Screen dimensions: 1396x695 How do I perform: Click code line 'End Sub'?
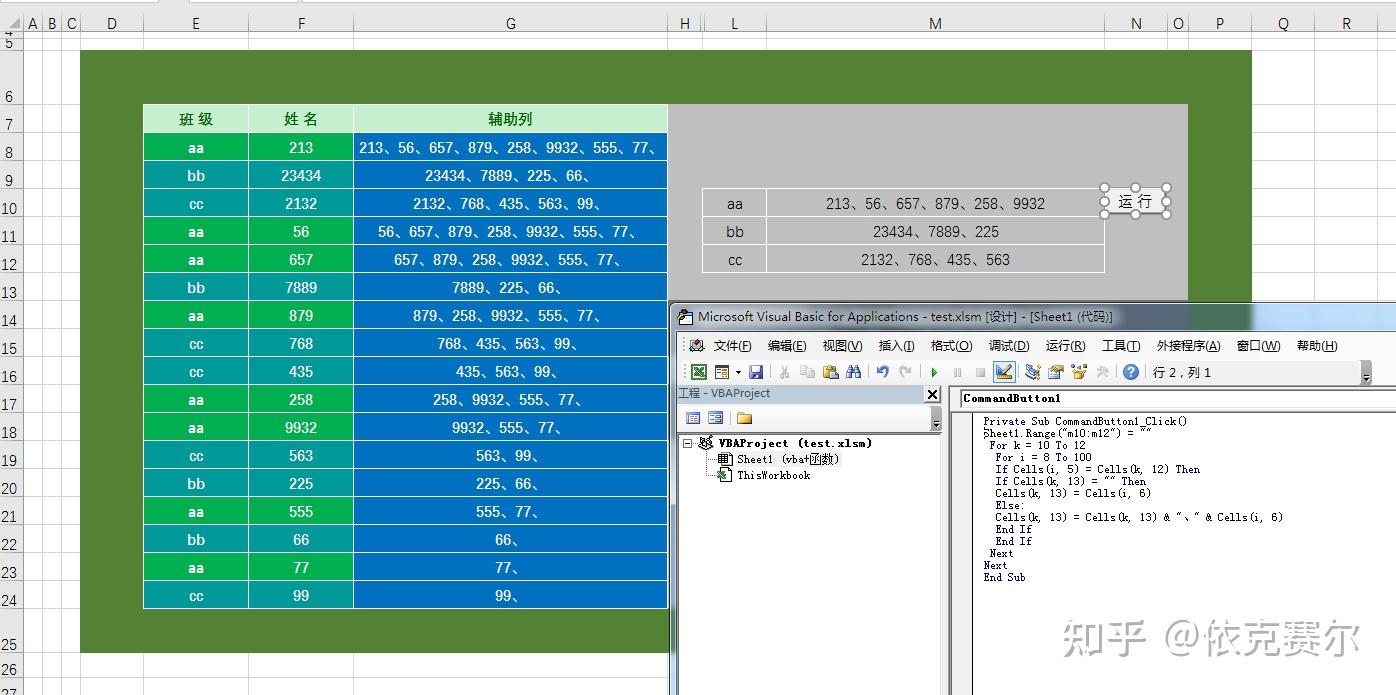pos(1004,577)
